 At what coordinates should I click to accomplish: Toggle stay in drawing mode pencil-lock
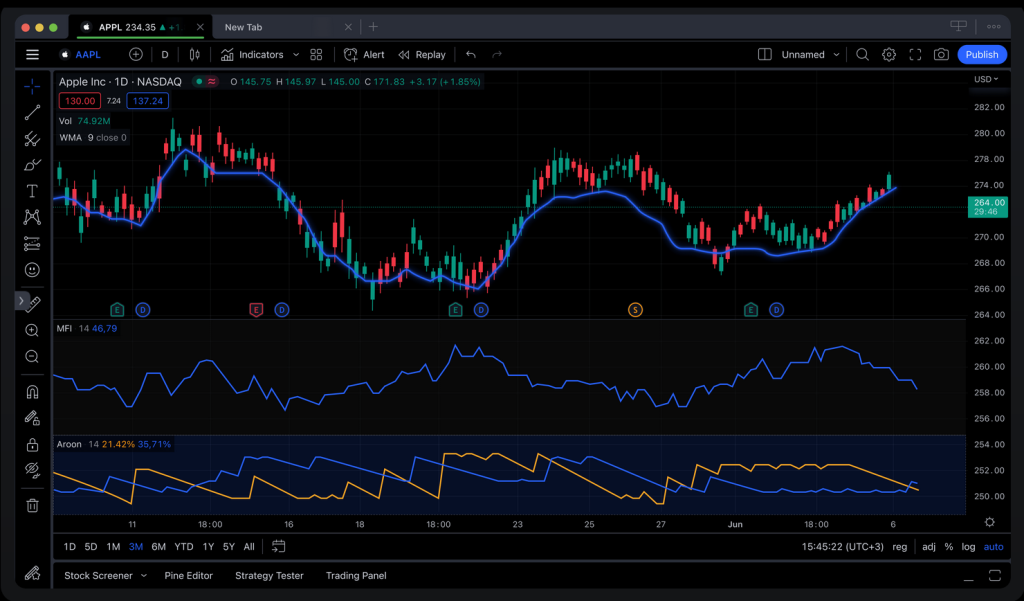[x=32, y=418]
